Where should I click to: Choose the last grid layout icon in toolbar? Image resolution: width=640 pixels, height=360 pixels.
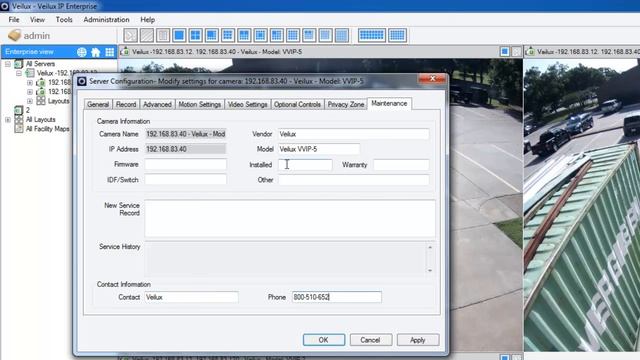(x=397, y=36)
